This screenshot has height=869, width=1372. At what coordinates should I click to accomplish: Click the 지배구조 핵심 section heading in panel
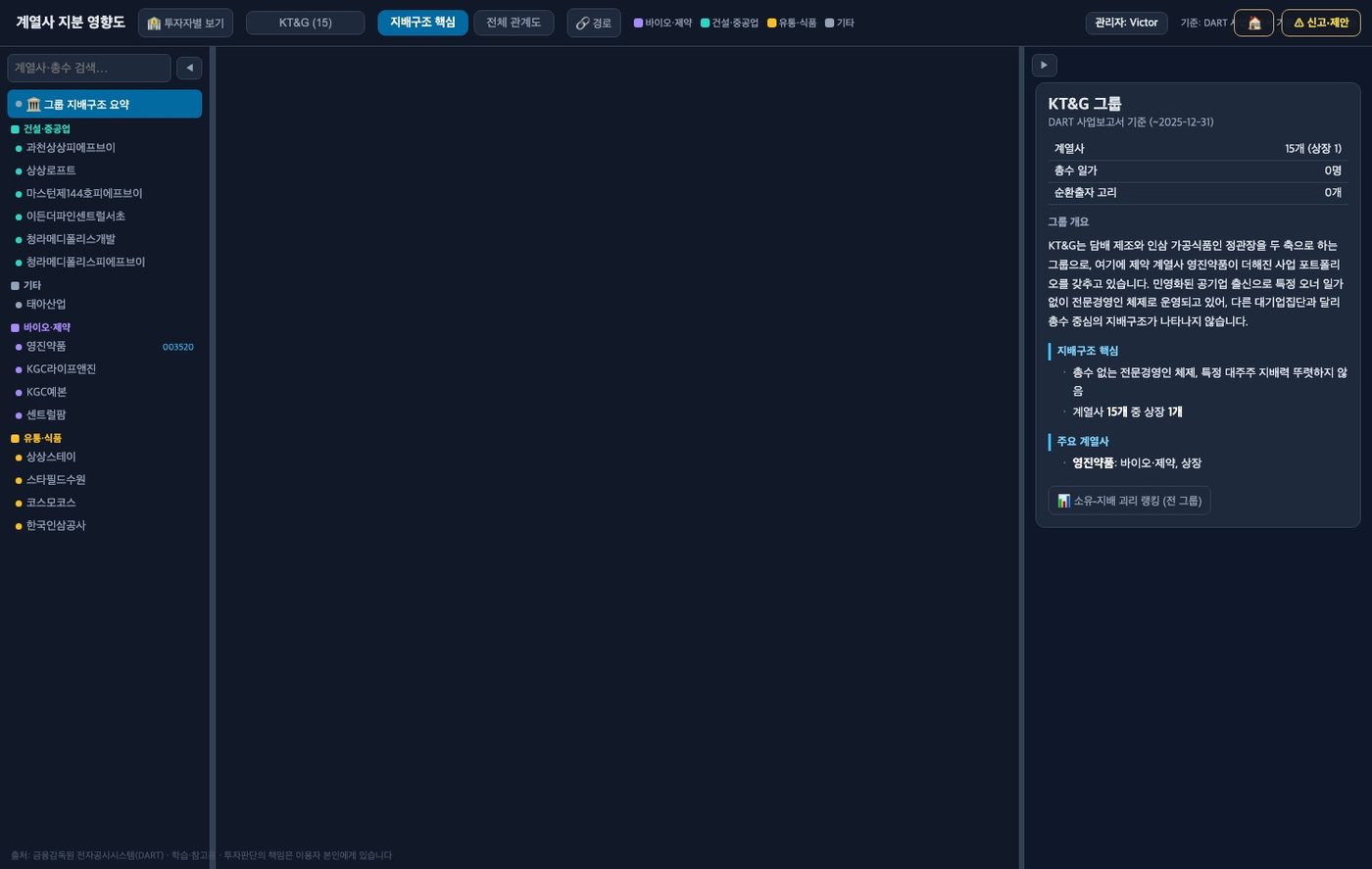point(1087,351)
